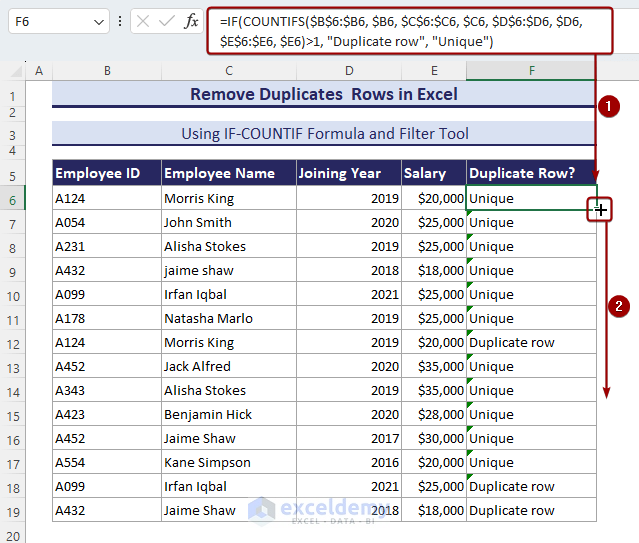Click 'Morris King' in row 12
This screenshot has width=639, height=543.
(x=229, y=342)
